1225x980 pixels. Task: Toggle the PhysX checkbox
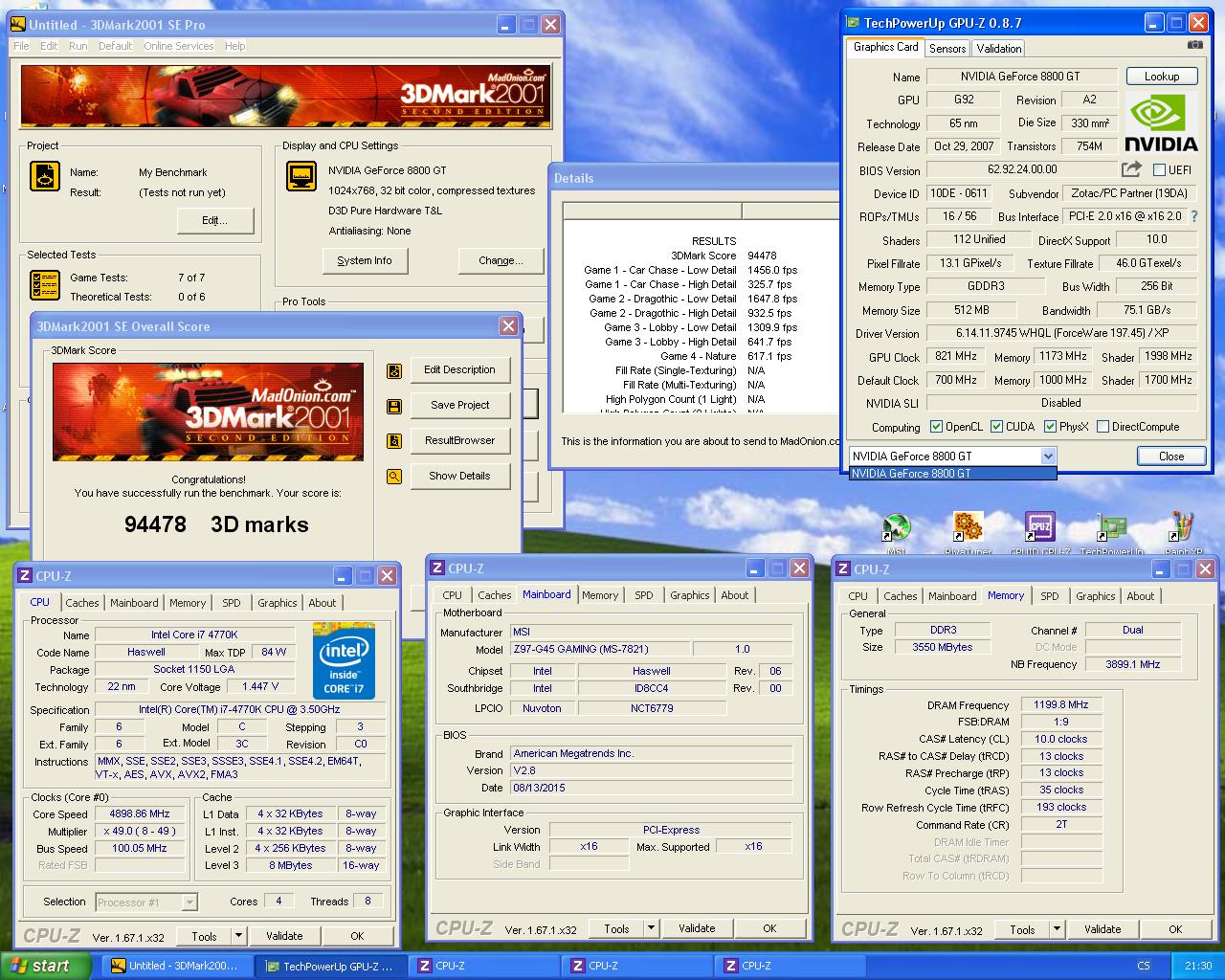1050,427
